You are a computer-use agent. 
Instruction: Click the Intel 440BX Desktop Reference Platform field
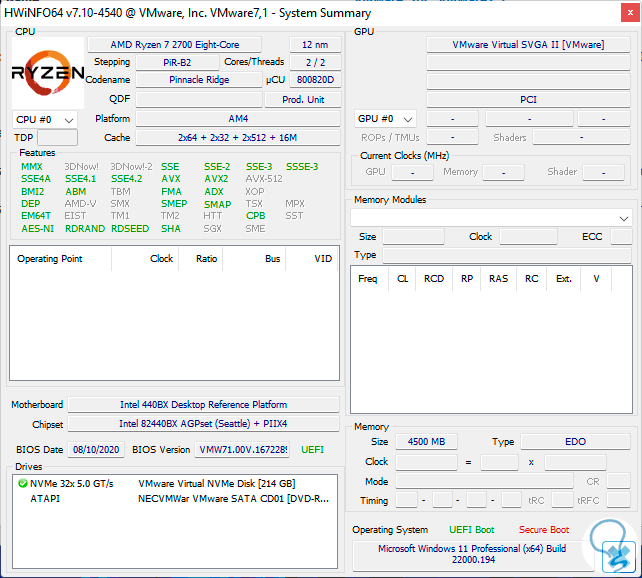click(203, 404)
